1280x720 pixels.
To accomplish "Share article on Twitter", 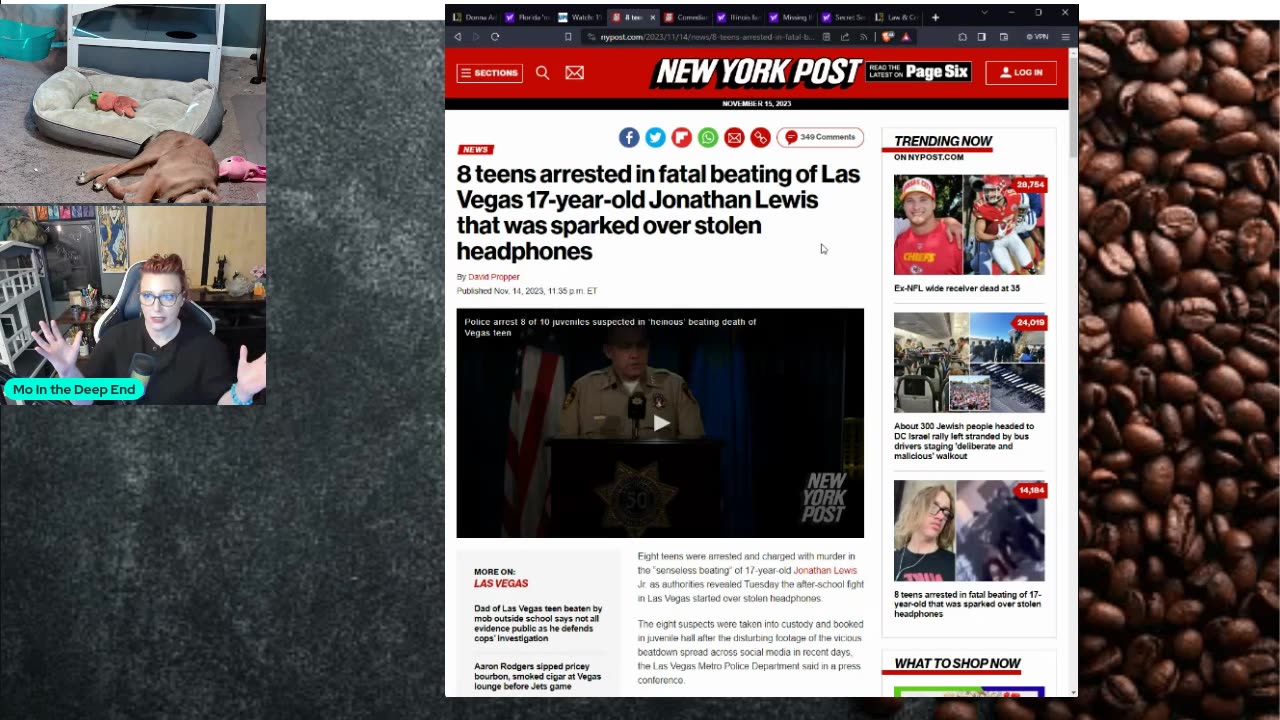I will click(x=655, y=137).
